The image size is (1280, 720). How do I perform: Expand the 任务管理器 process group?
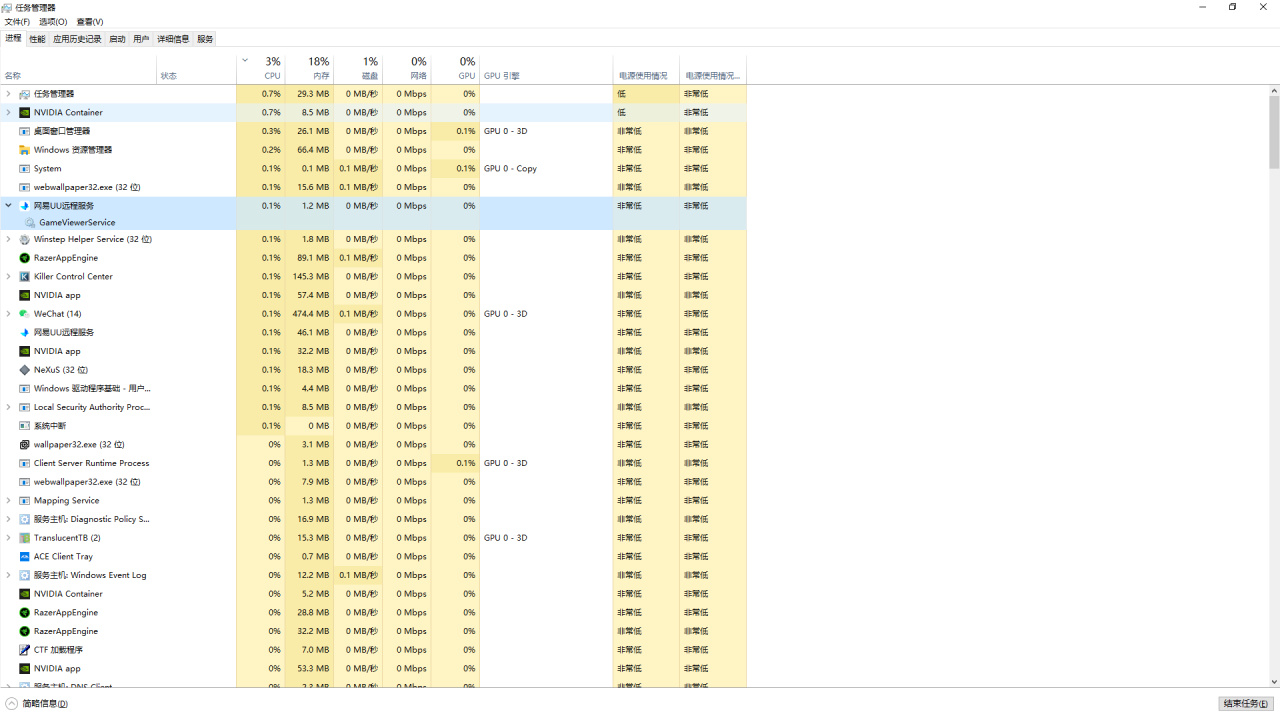[8, 94]
